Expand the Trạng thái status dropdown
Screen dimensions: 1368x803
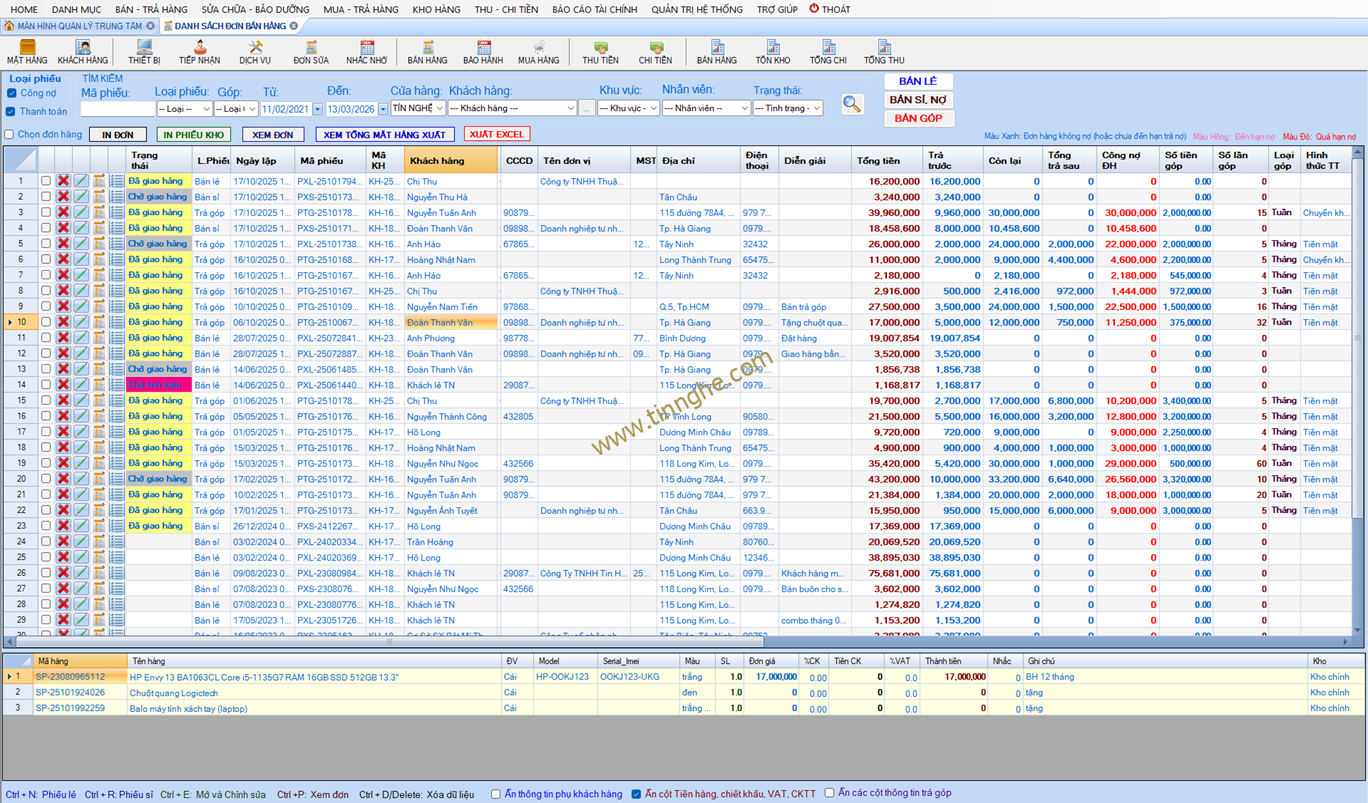coord(816,108)
